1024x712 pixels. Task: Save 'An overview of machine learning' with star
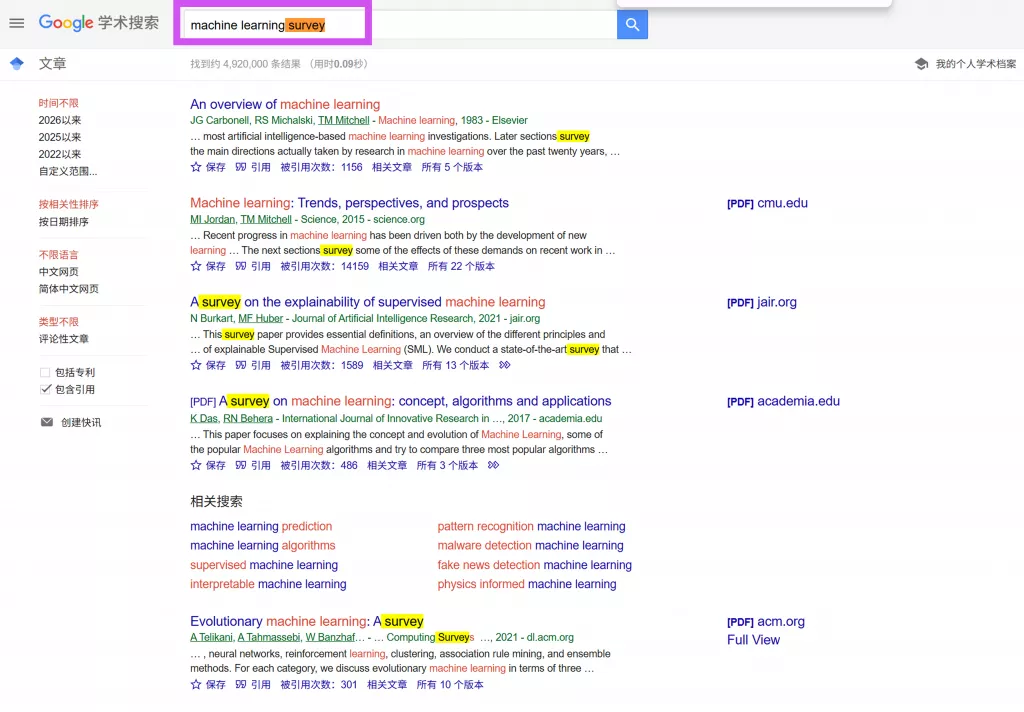[208, 168]
